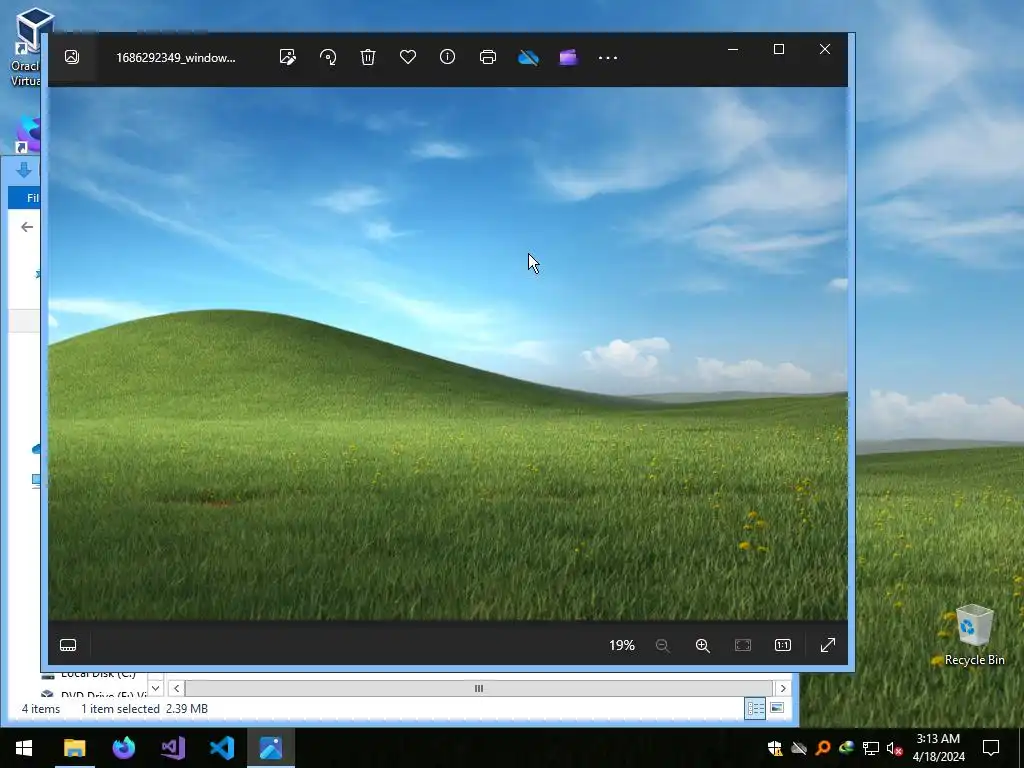Click the muted volume tray icon

click(x=894, y=748)
